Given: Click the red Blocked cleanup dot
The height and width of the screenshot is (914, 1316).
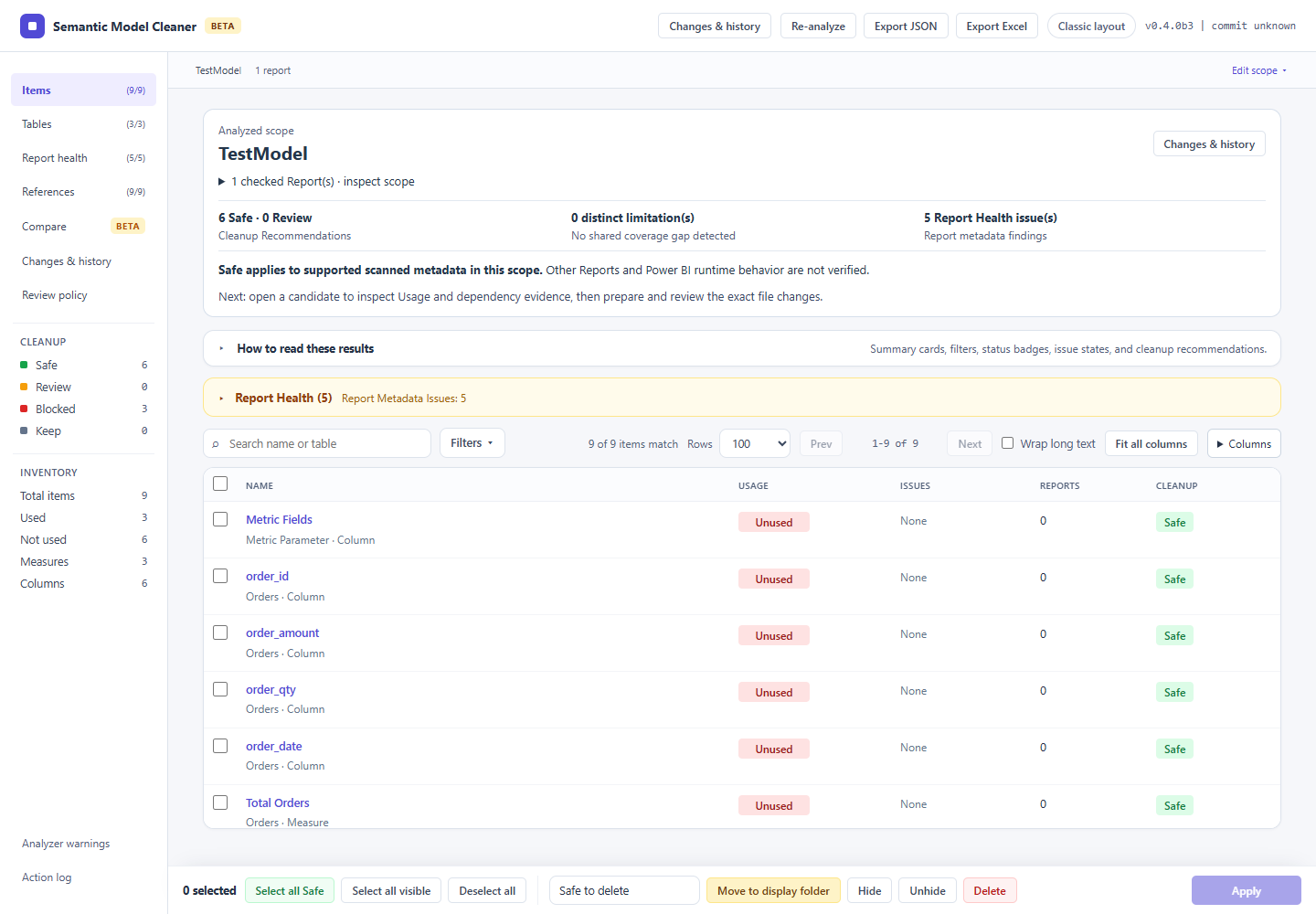Looking at the screenshot, I should (24, 409).
